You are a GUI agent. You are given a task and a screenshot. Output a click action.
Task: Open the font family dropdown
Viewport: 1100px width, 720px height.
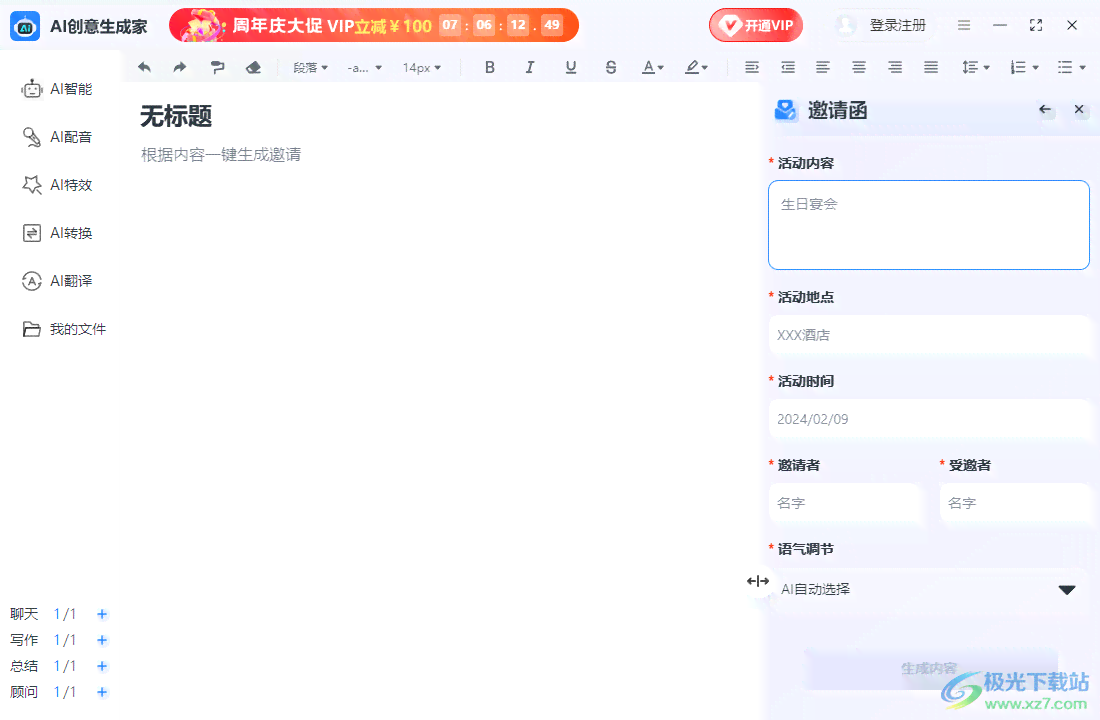(x=365, y=67)
